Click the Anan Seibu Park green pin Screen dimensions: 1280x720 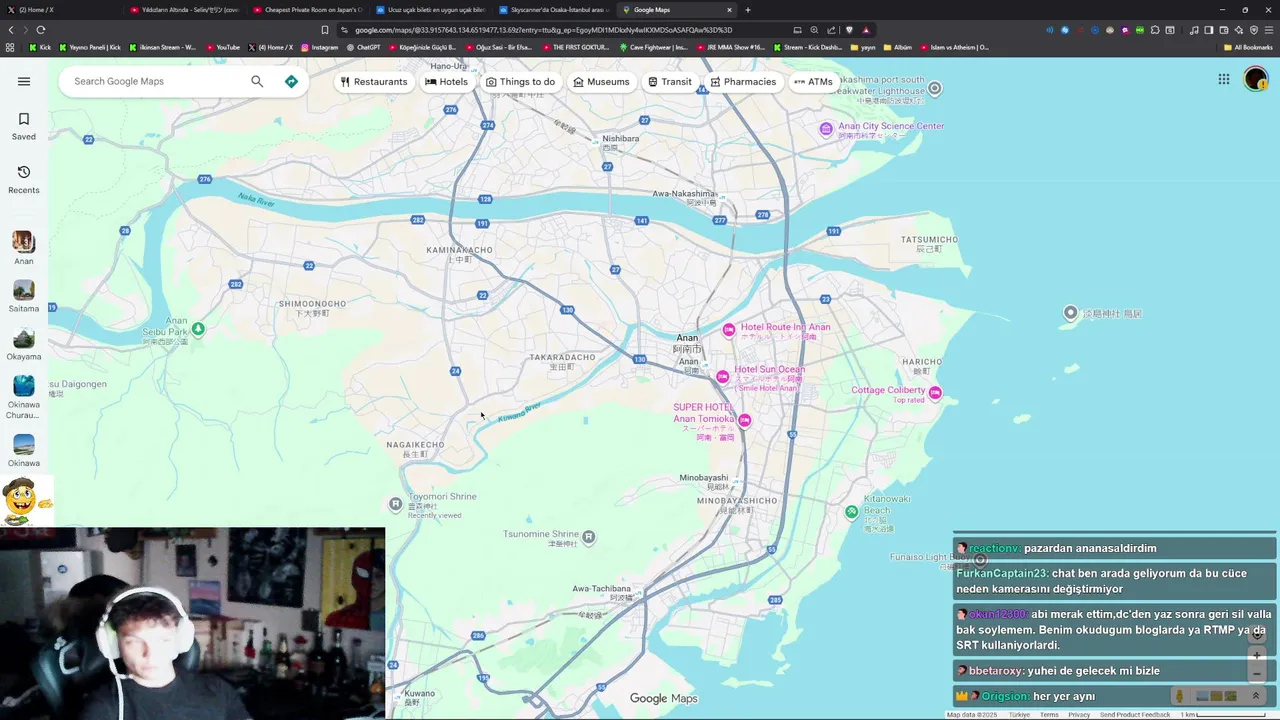tap(198, 329)
